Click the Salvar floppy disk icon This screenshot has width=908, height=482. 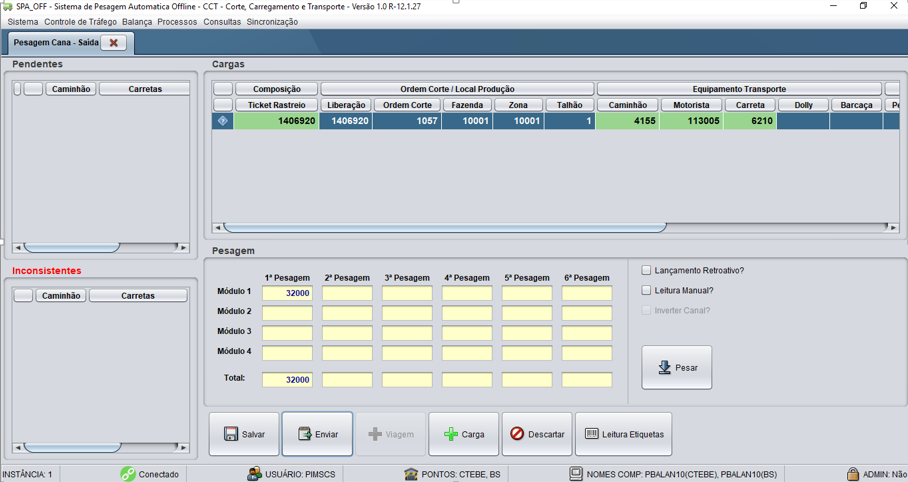point(231,434)
